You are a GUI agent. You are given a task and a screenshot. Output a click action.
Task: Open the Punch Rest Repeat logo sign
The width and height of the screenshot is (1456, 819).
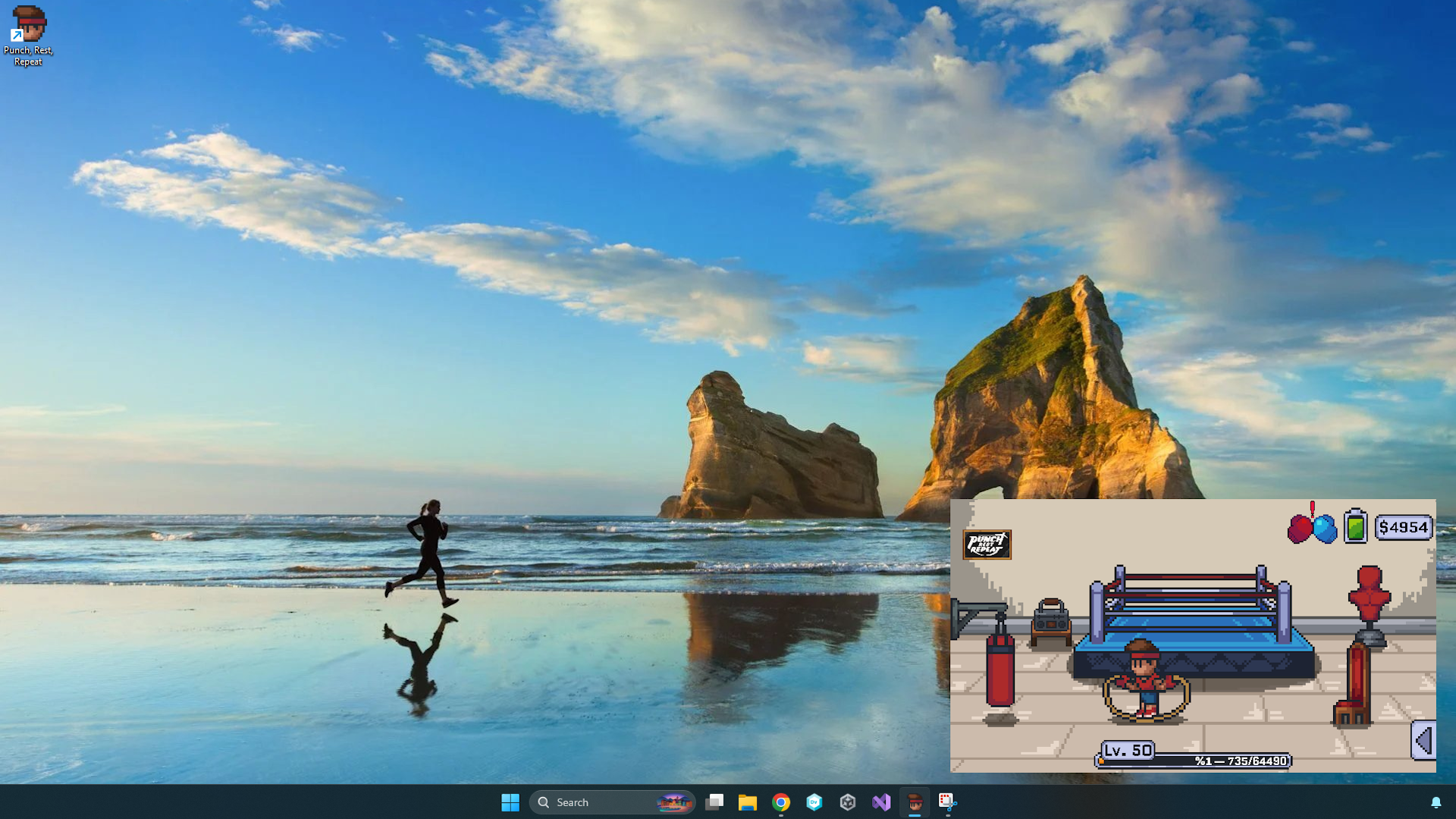(x=987, y=544)
